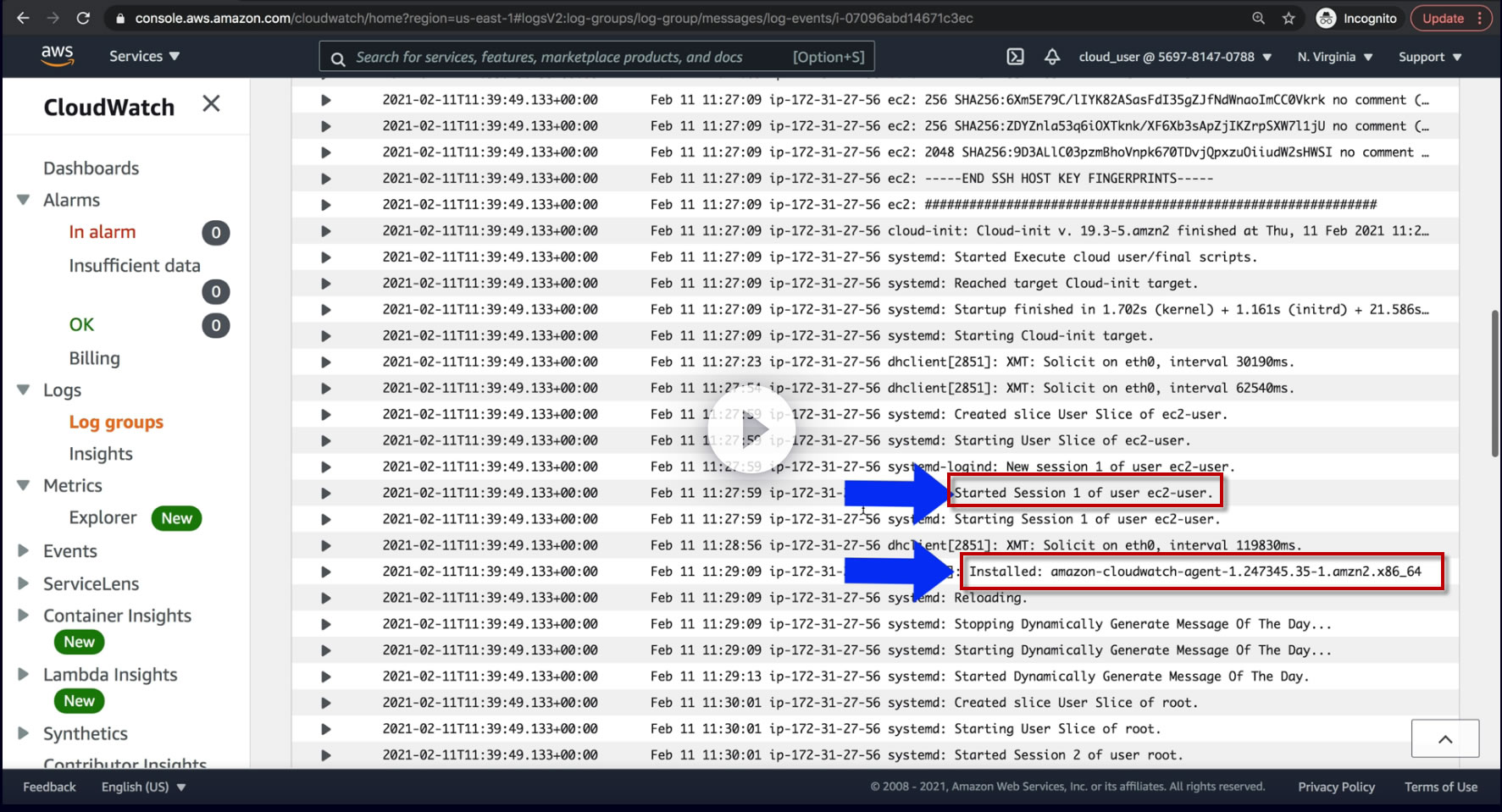The height and width of the screenshot is (812, 1502).
Task: Expand the Reached target Cloud-init target row
Action: coord(325,284)
